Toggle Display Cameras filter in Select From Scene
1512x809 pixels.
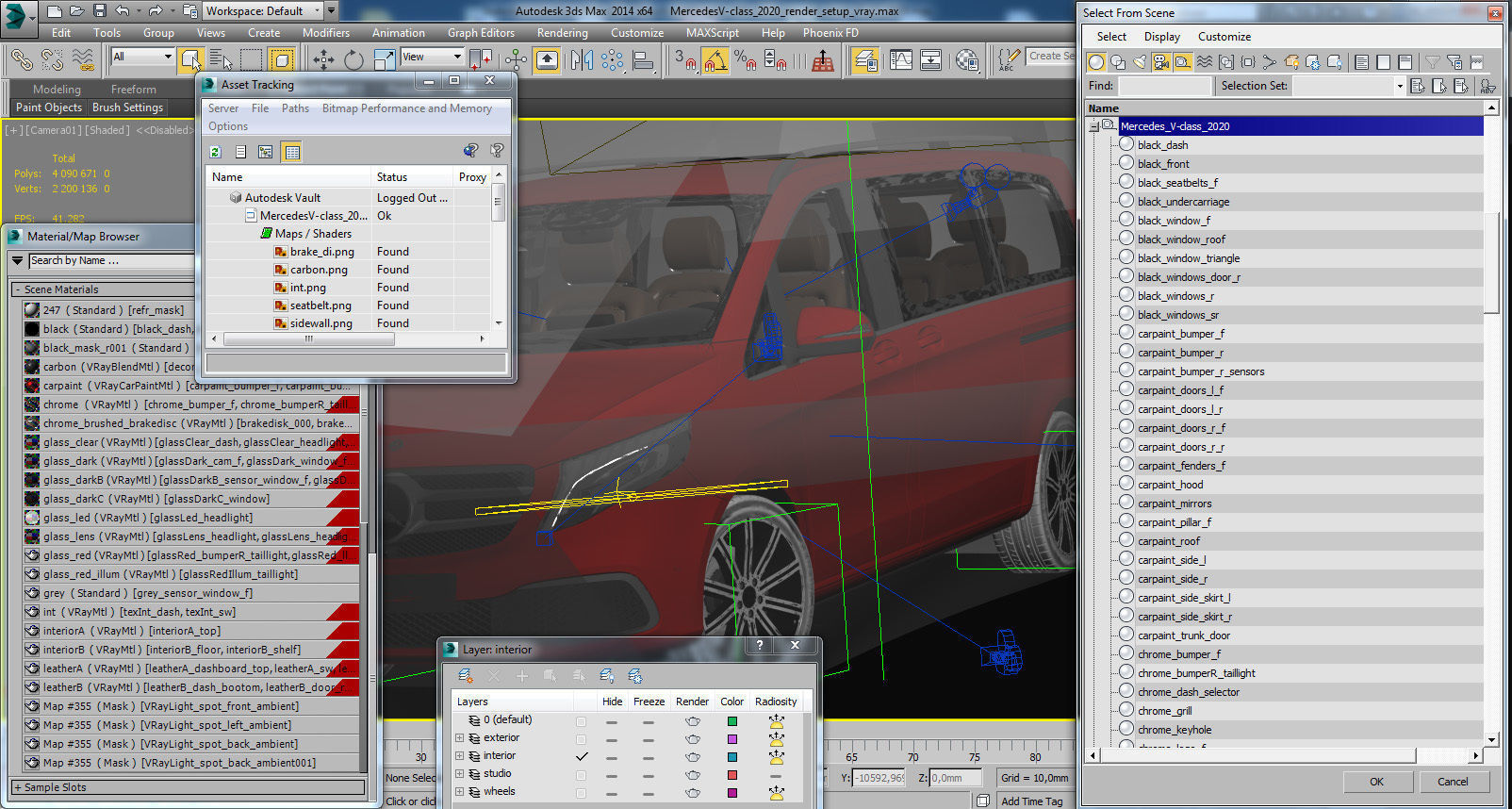click(x=1161, y=62)
